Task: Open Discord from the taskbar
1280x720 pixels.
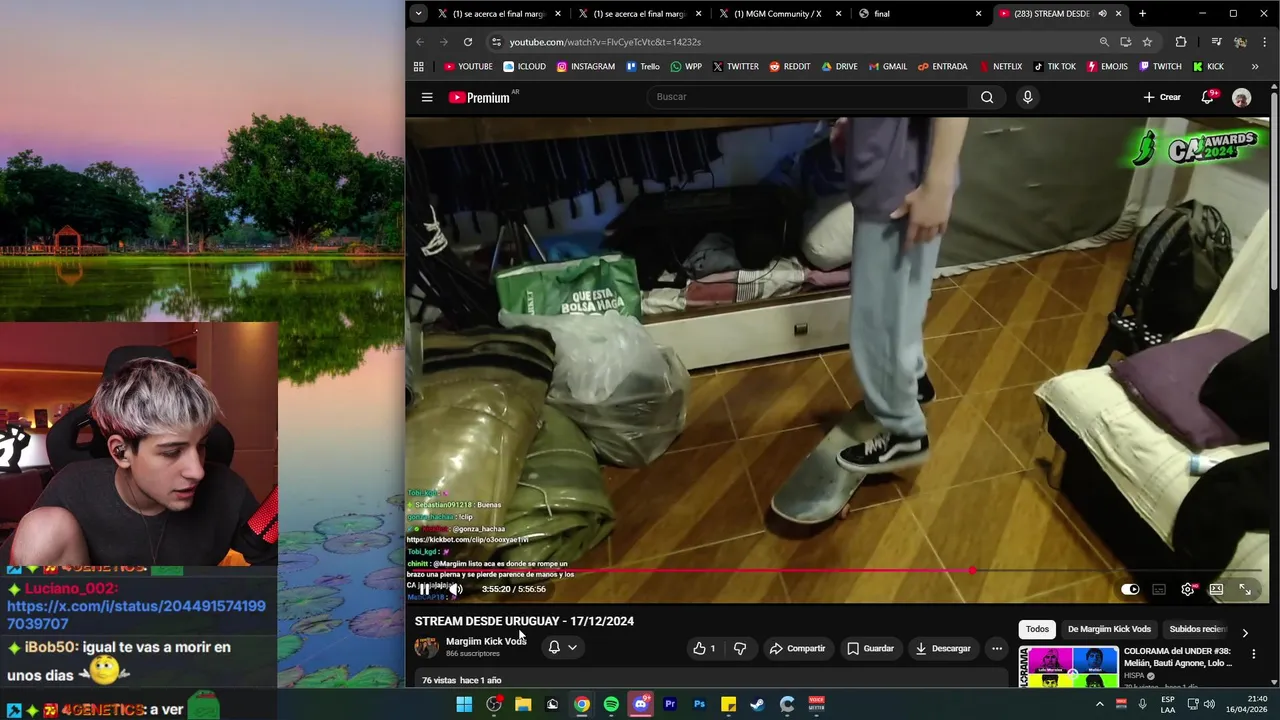Action: [641, 705]
